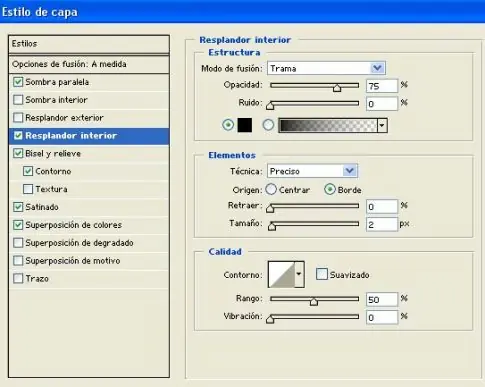
Task: Select the solid color radio button
Action: 228,125
